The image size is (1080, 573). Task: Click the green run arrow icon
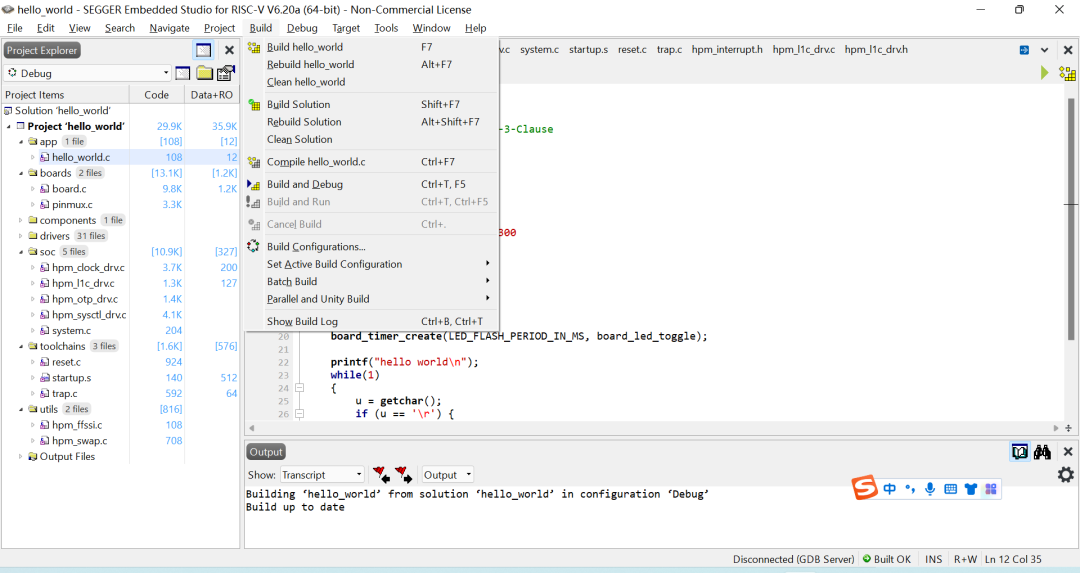[1045, 72]
